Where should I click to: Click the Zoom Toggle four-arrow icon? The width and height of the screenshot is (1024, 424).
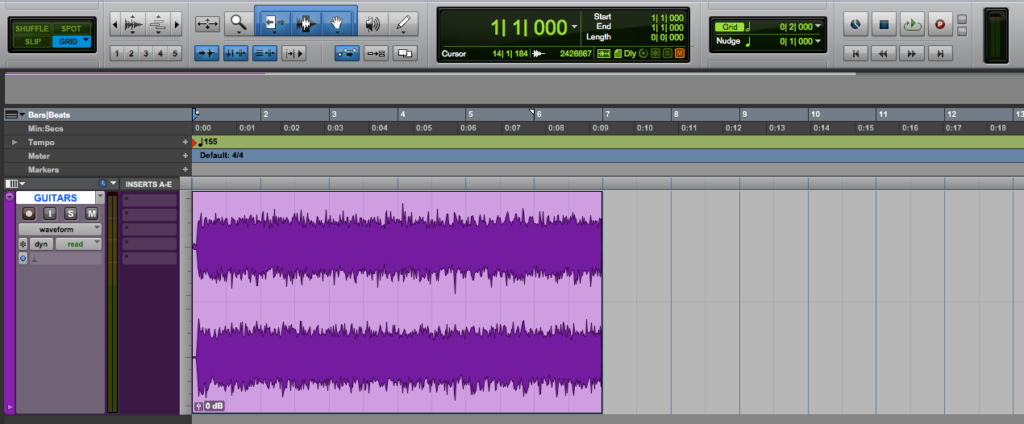(207, 24)
